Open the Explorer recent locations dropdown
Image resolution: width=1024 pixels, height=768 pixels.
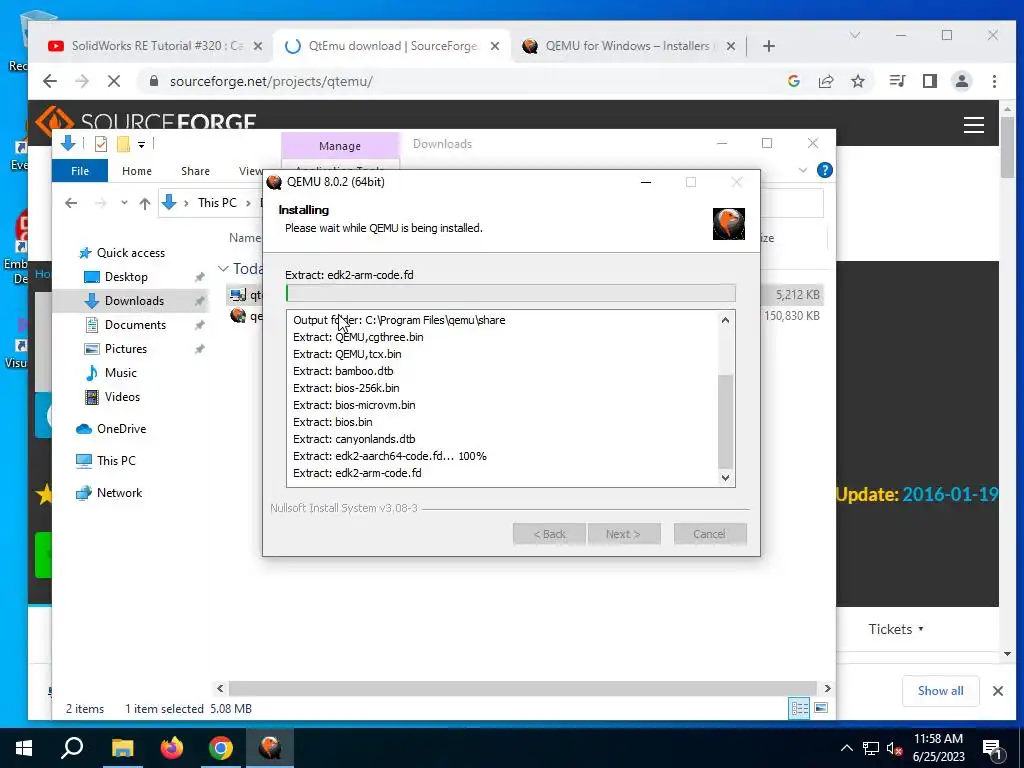tap(124, 203)
